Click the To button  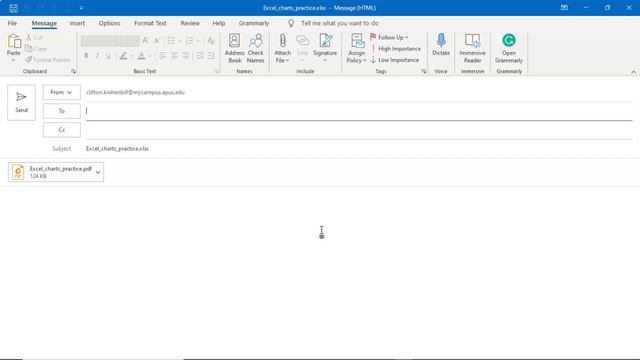62,111
